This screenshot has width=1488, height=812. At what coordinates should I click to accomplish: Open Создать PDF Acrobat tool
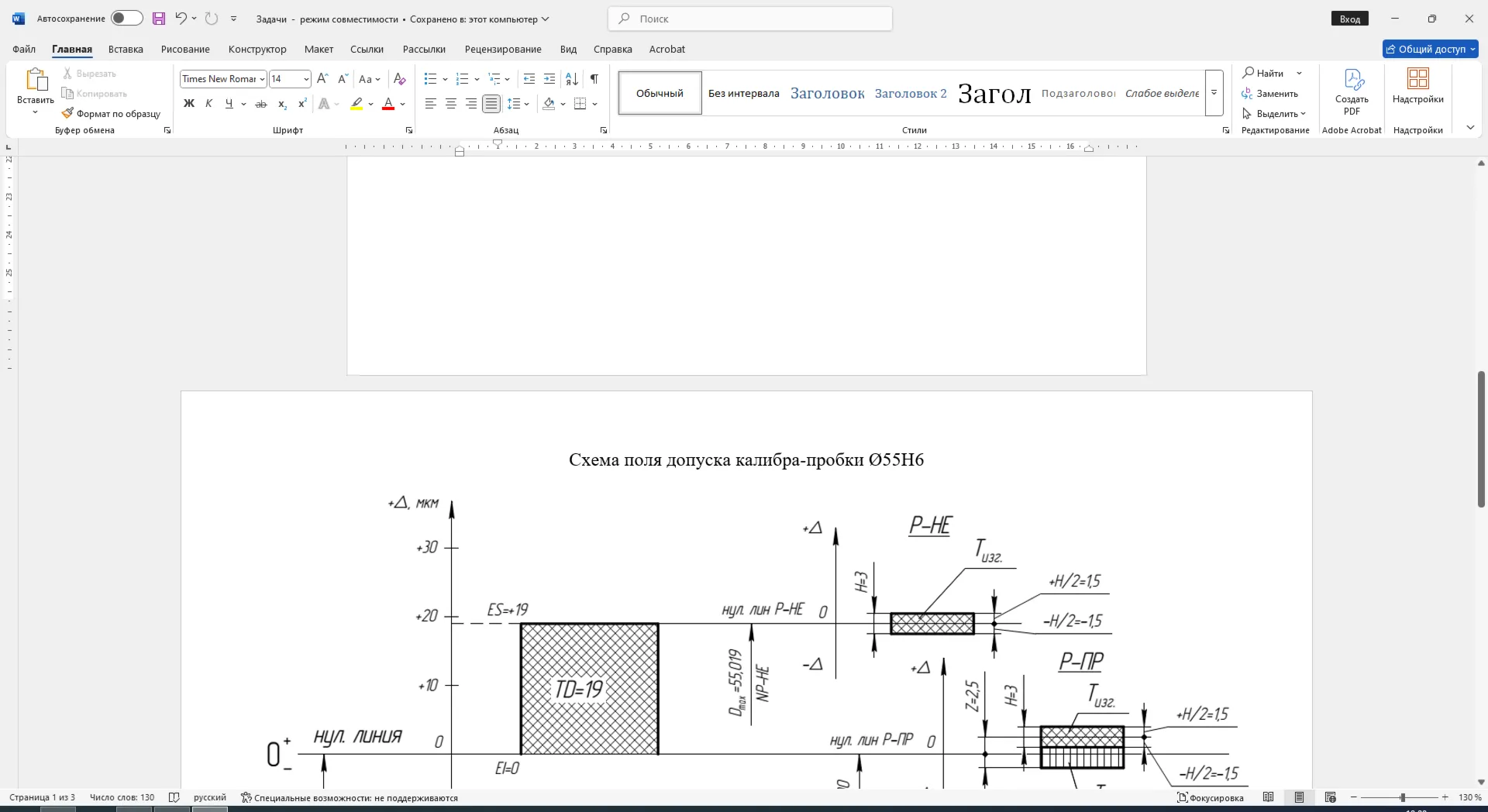click(1352, 91)
